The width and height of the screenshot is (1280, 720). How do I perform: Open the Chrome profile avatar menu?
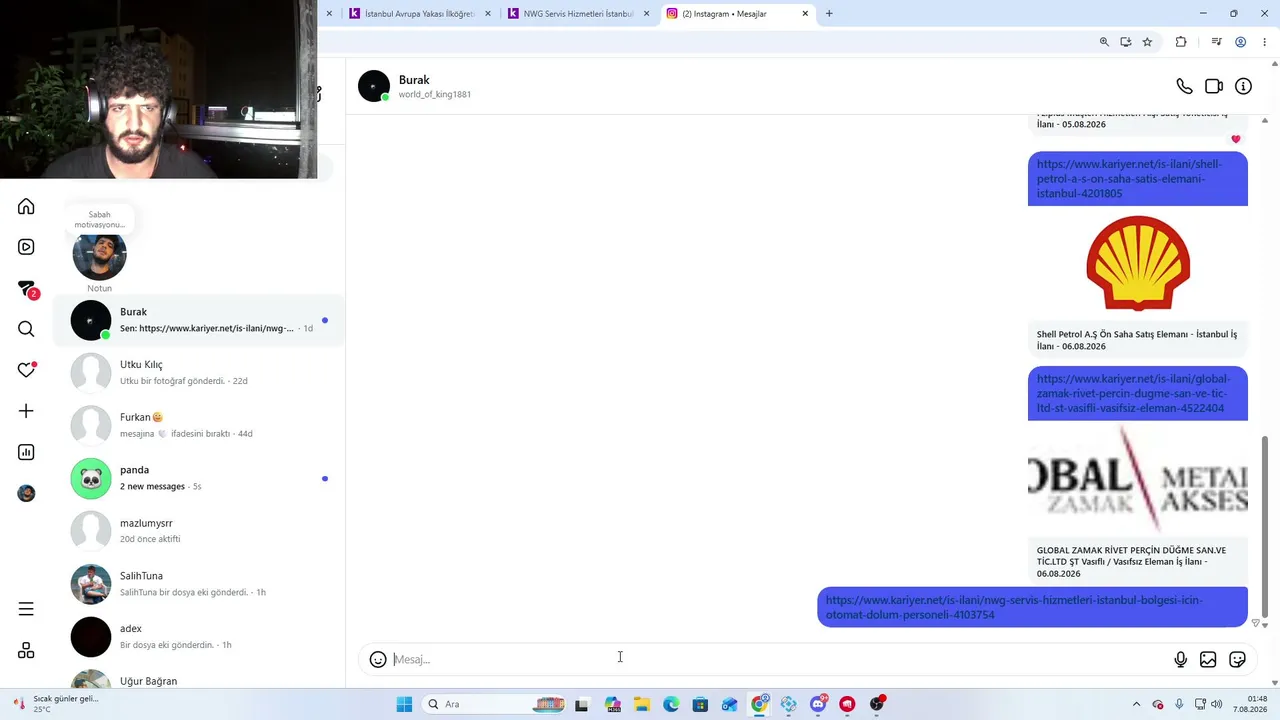[x=1240, y=42]
